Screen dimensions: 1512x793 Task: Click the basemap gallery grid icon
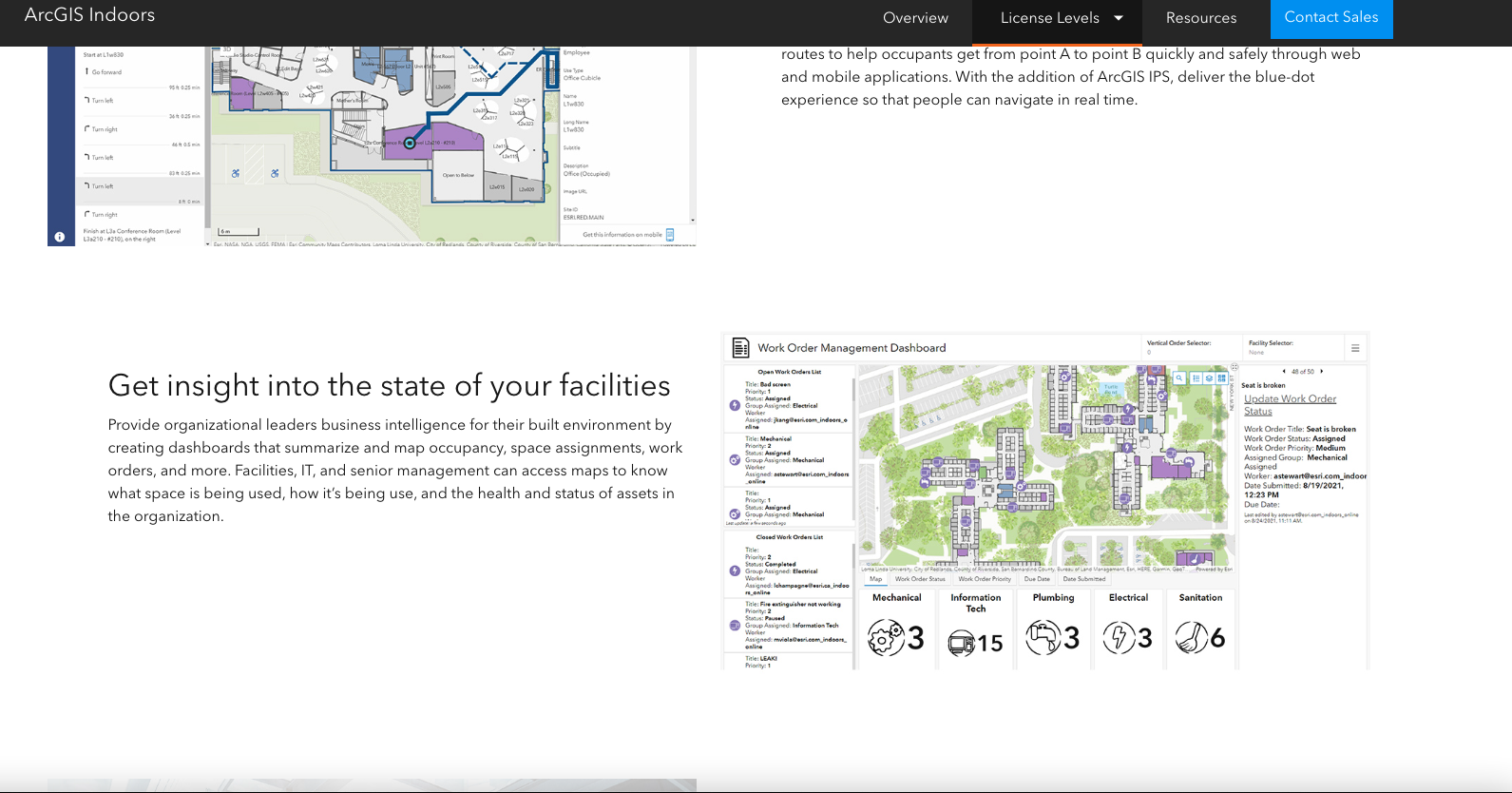click(1221, 378)
